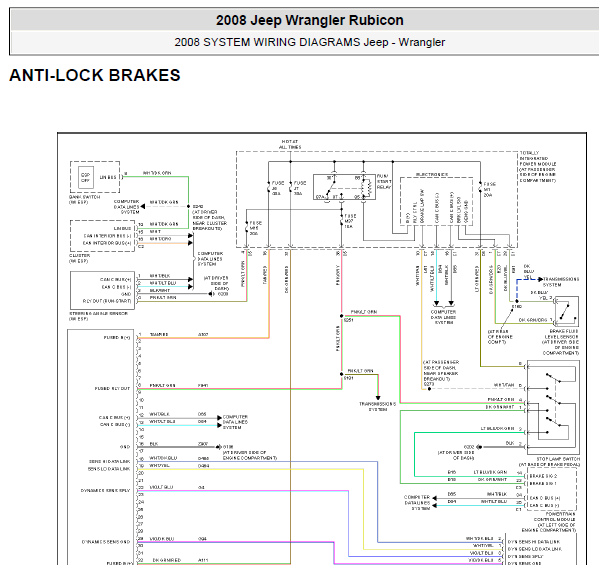The width and height of the screenshot is (599, 565).
Task: Click the S101 splice point
Action: click(x=342, y=374)
